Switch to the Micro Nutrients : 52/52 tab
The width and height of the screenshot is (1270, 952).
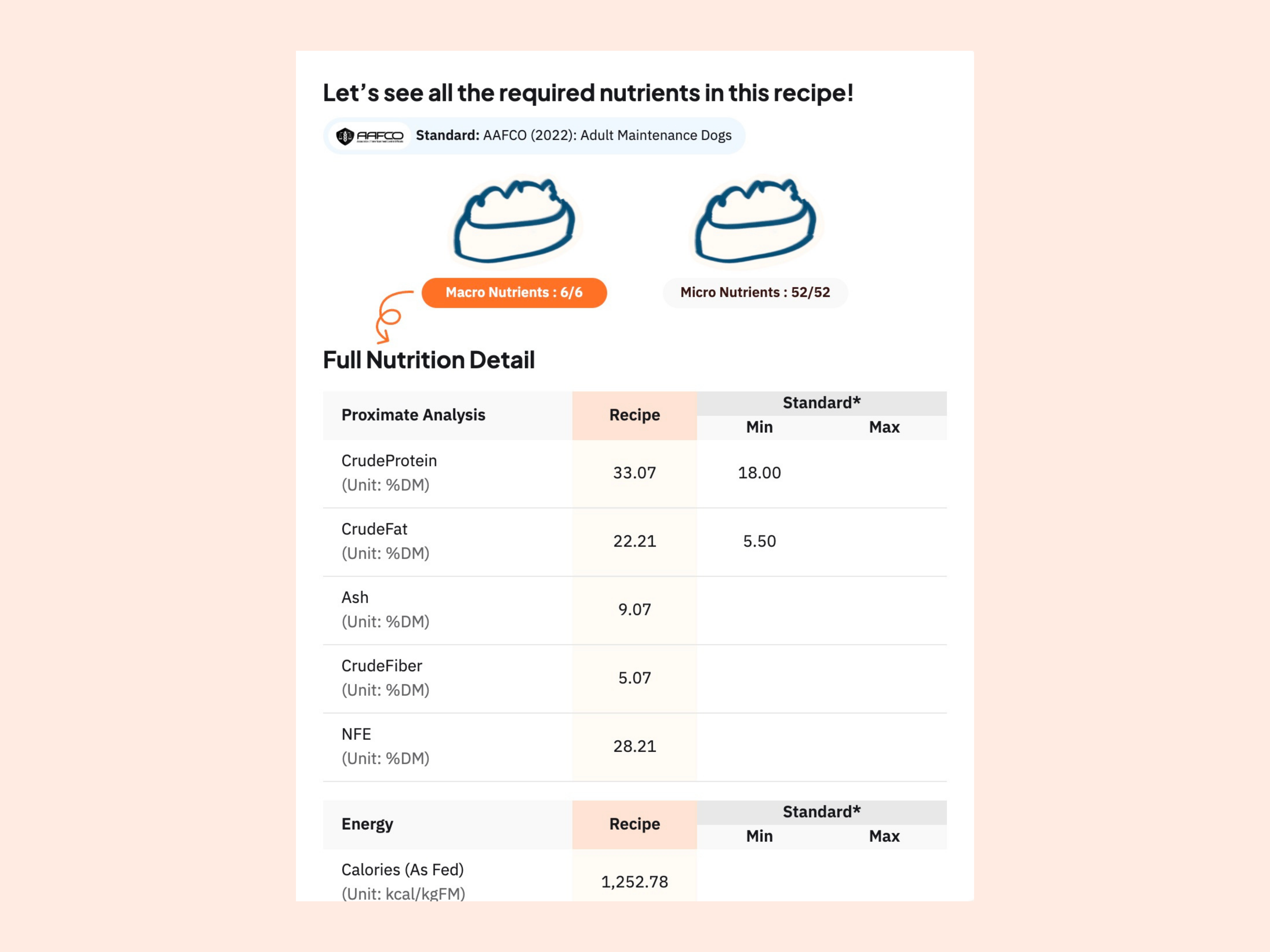[755, 293]
